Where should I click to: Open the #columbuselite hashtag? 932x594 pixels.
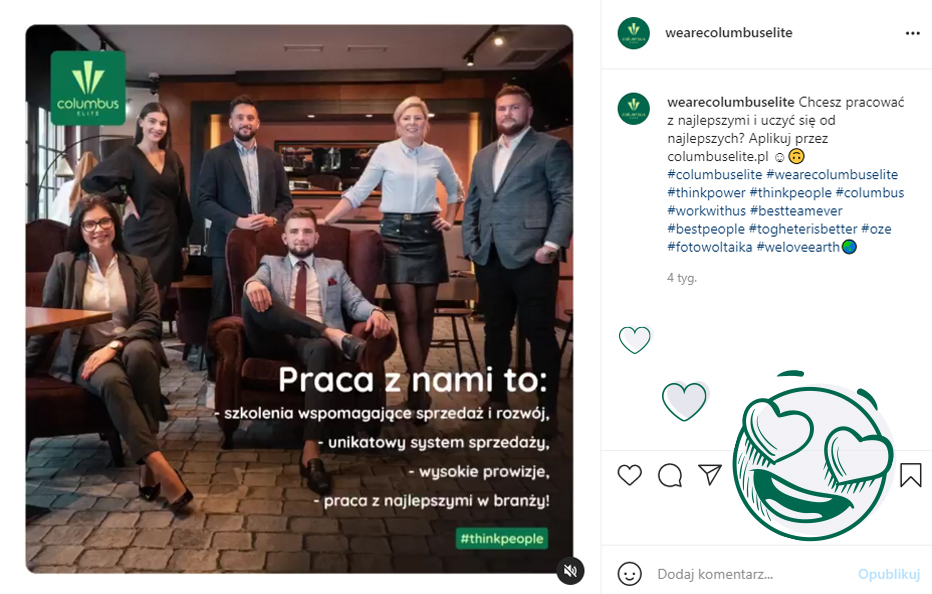[714, 175]
